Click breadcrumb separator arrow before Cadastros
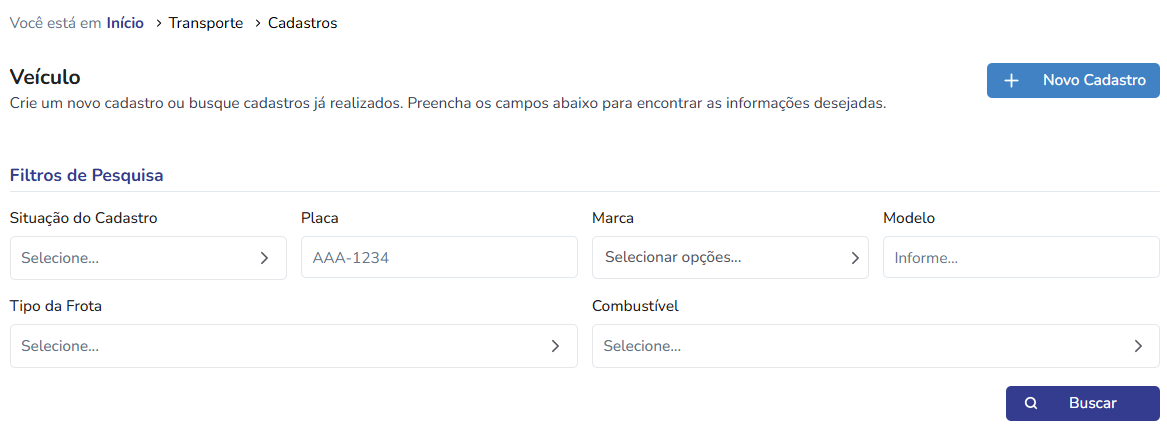This screenshot has width=1167, height=429. click(x=258, y=24)
